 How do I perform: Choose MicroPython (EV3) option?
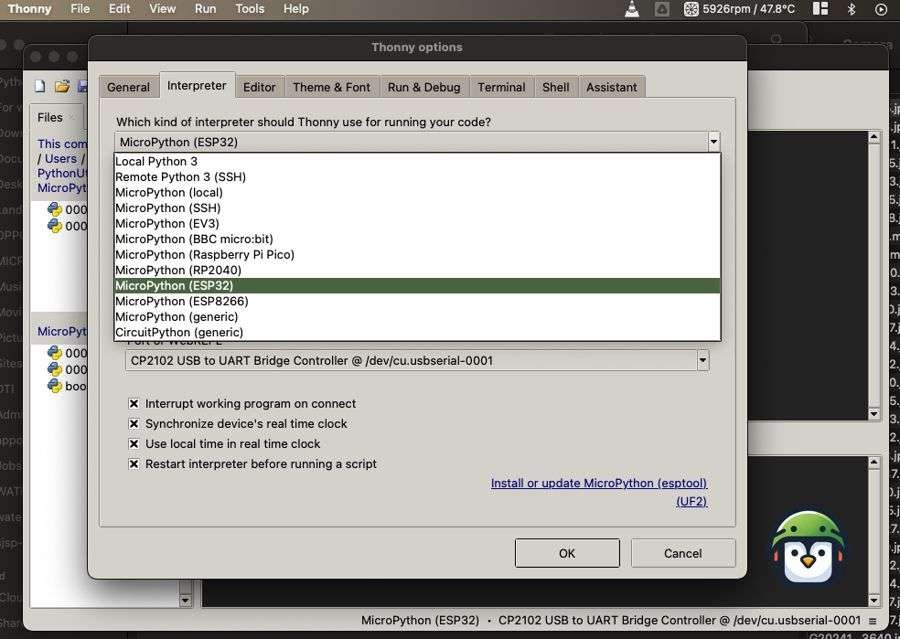417,223
